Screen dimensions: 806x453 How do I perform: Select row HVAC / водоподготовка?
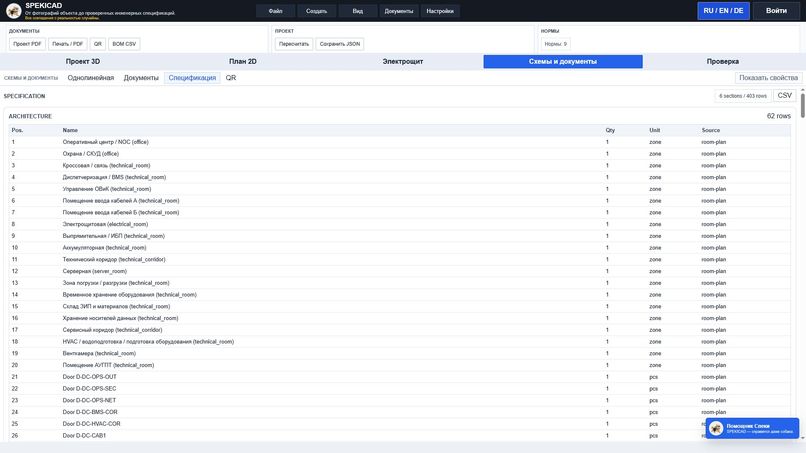[399, 342]
